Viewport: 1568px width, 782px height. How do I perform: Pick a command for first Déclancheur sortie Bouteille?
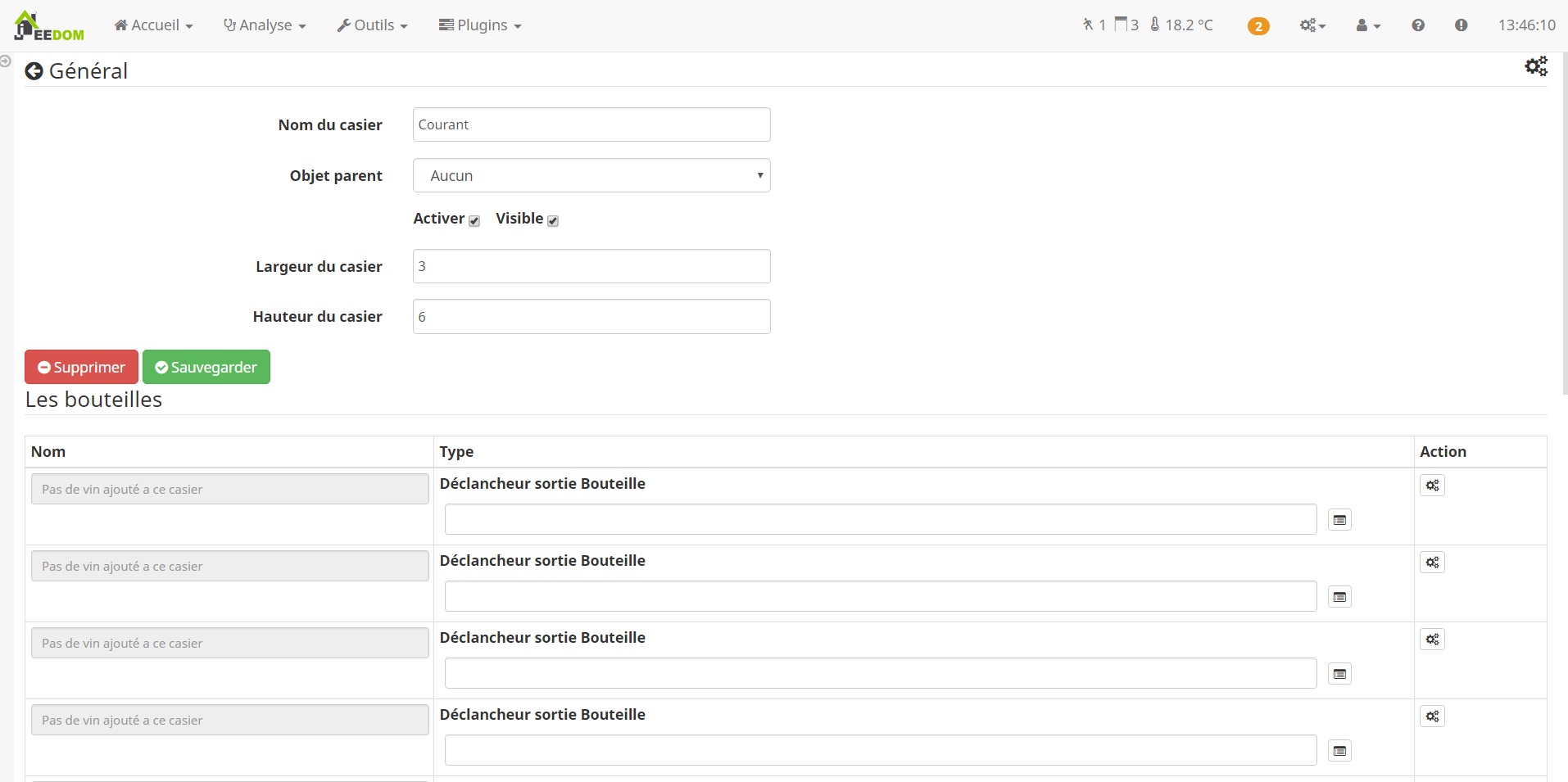pyautogui.click(x=1339, y=520)
